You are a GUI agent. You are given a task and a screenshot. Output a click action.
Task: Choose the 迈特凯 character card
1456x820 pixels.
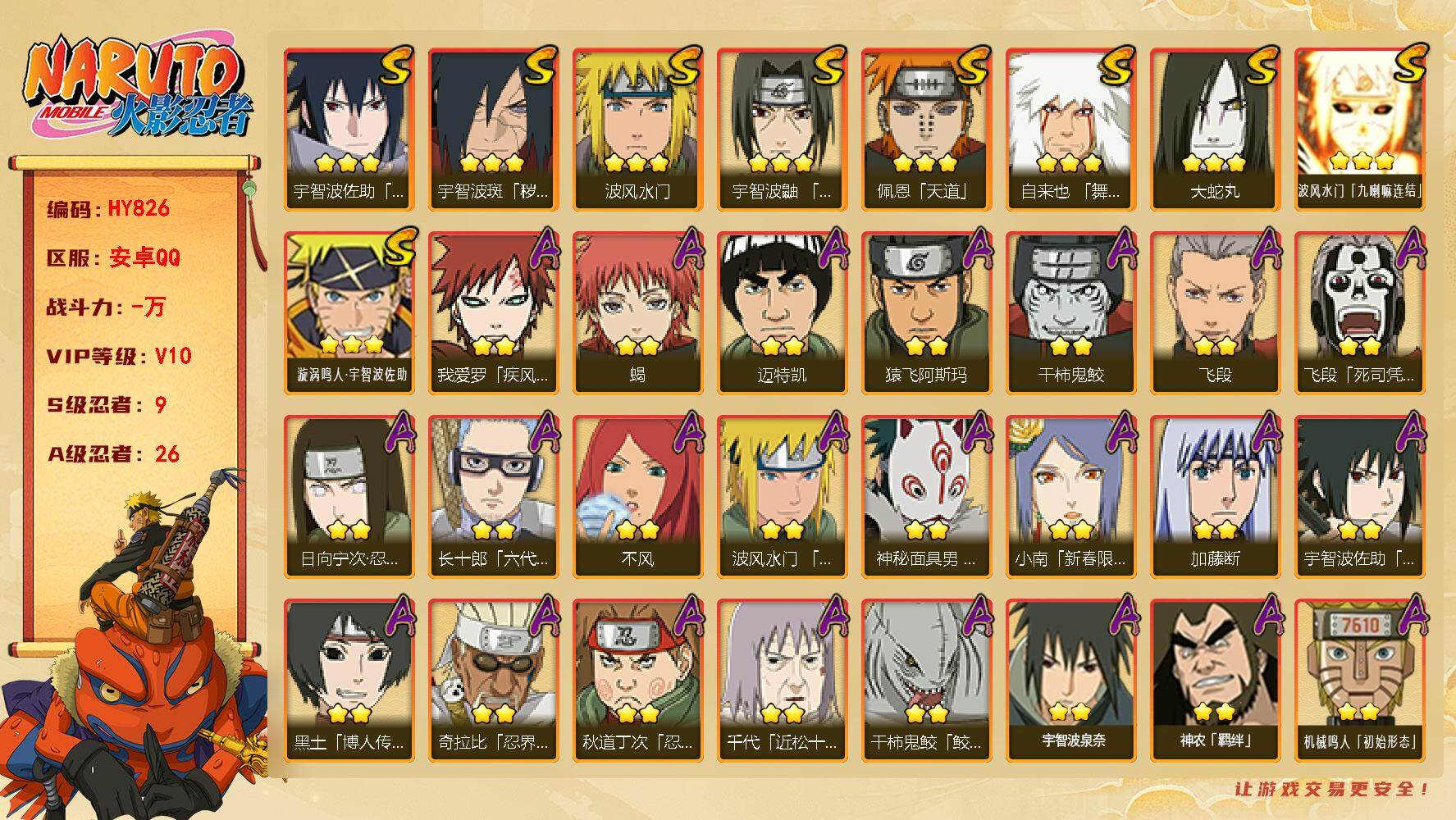pos(782,313)
